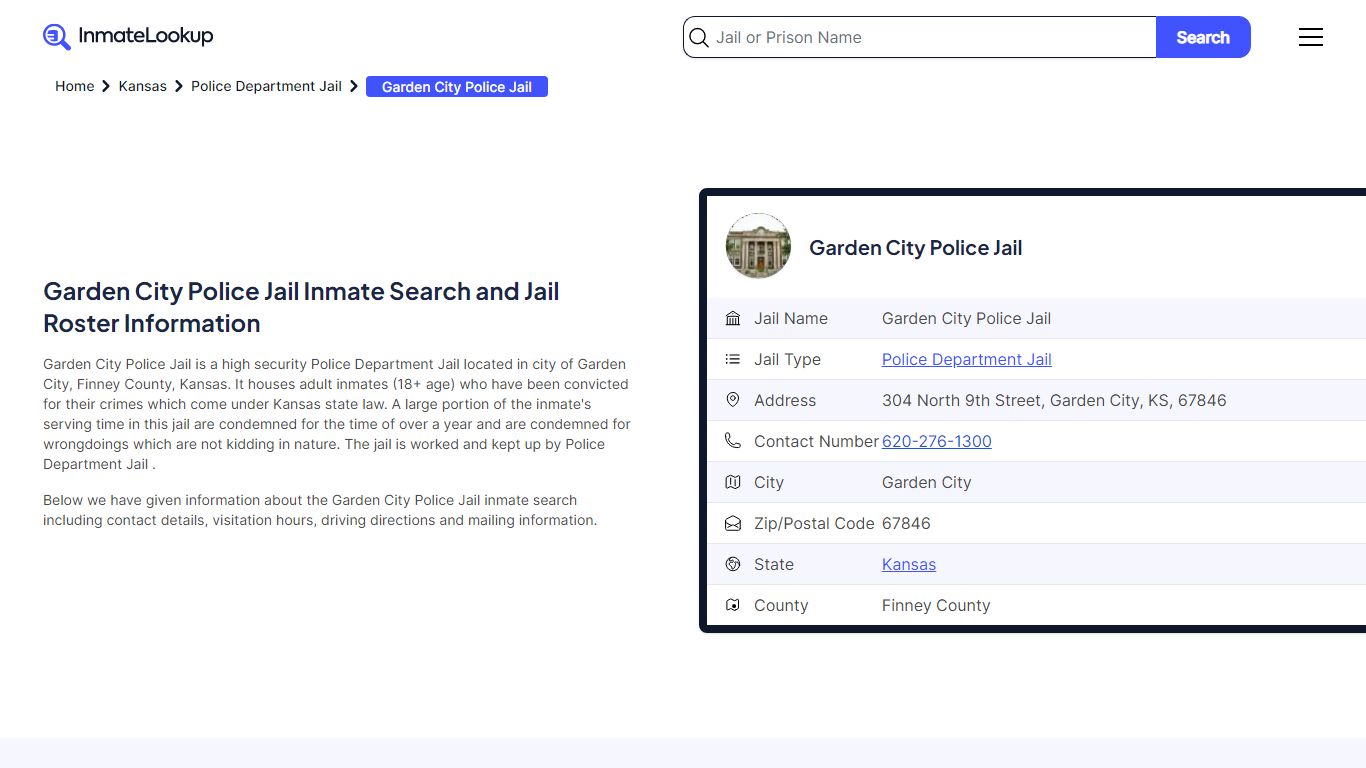1366x768 pixels.
Task: Click the Address label
Action: [785, 400]
